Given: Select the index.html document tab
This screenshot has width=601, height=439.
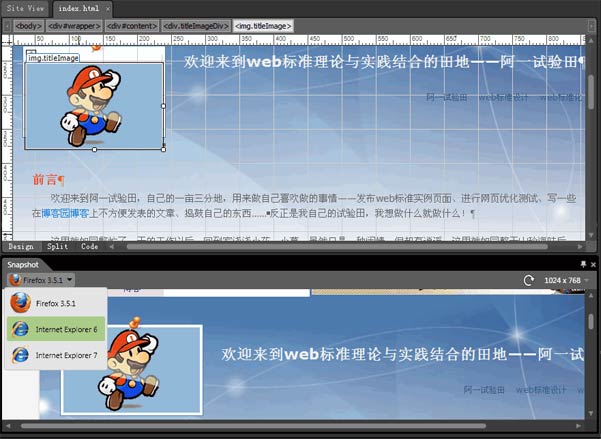Looking at the screenshot, I should (x=79, y=8).
